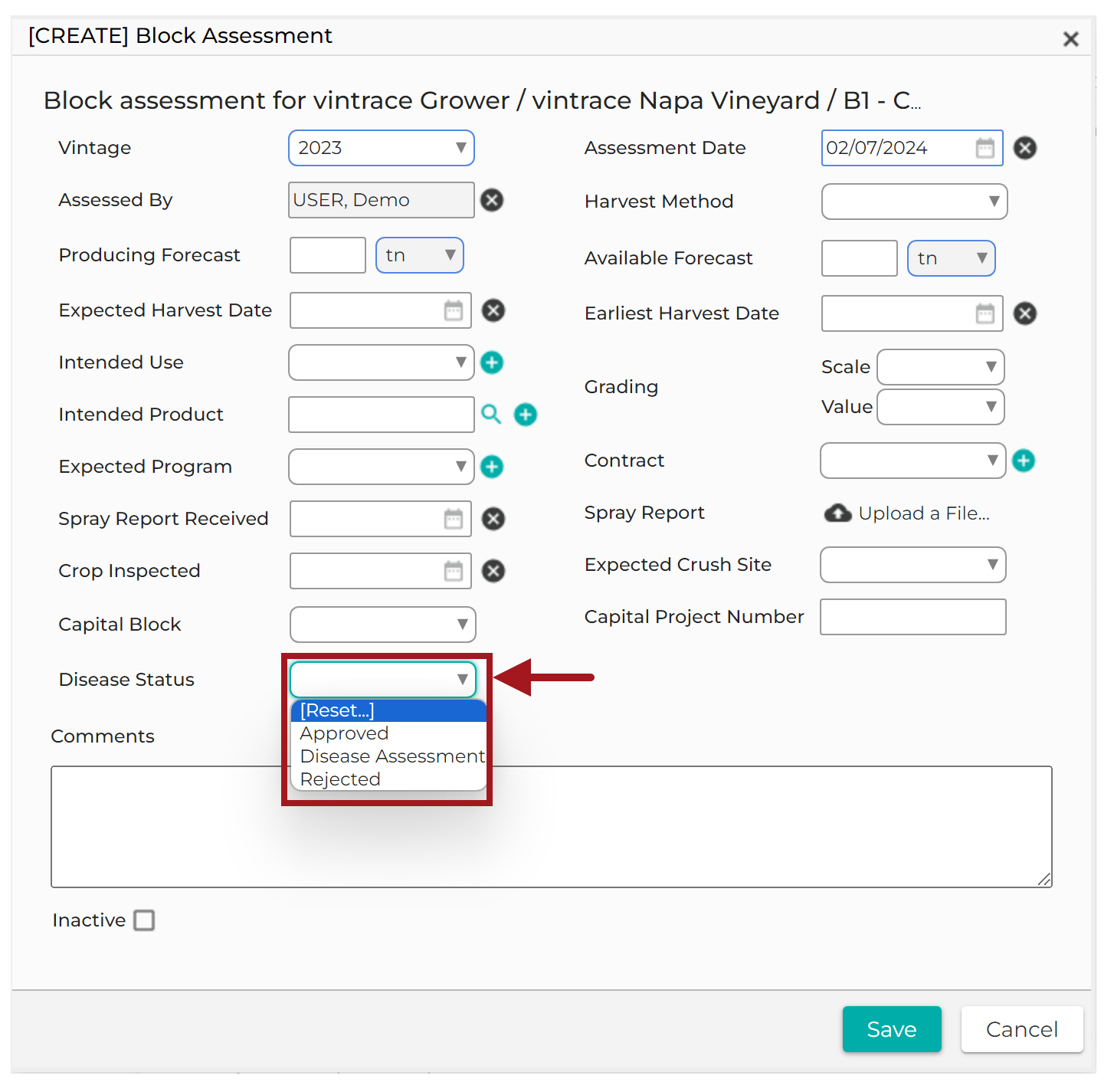Open the Grading Value dropdown
Screen dimensions: 1114x1092
(941, 407)
